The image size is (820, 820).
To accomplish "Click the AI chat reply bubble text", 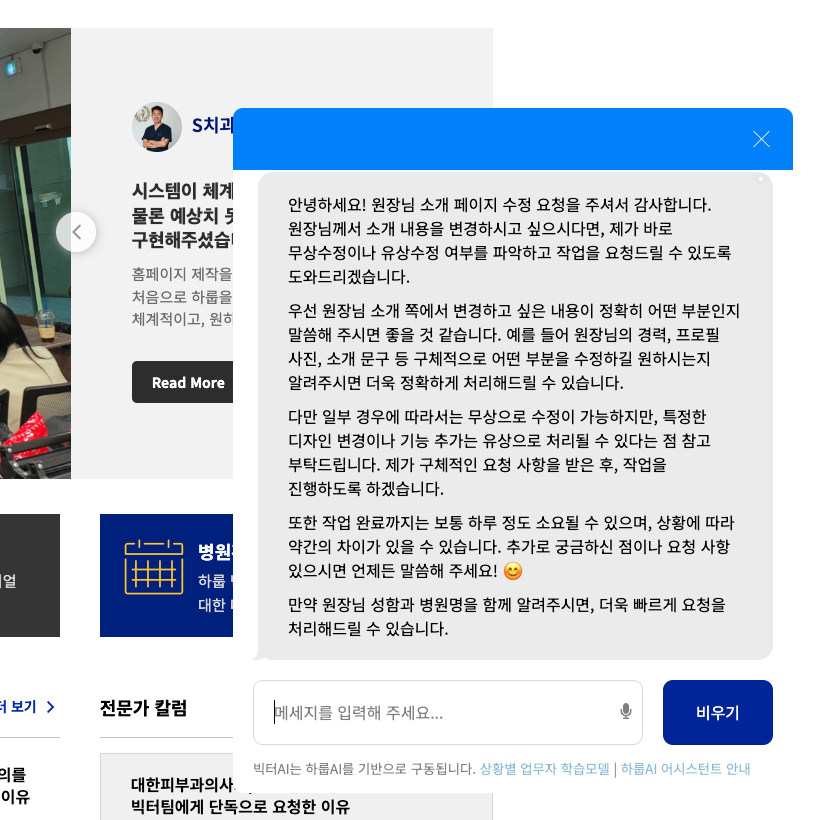I will (x=515, y=416).
